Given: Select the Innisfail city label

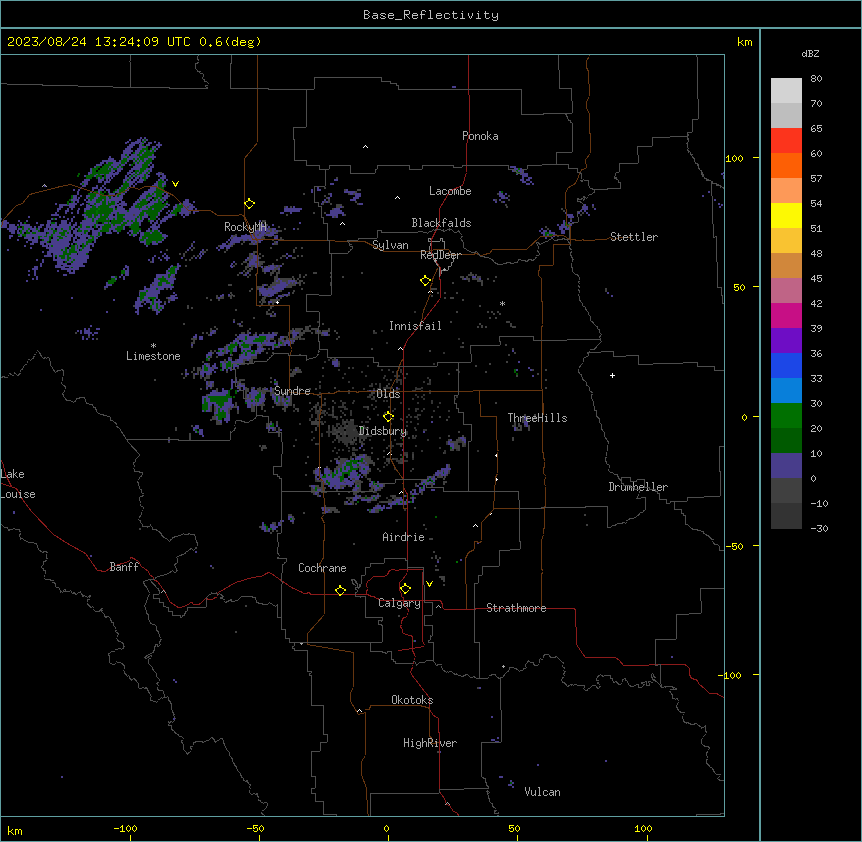Looking at the screenshot, I should coord(415,326).
